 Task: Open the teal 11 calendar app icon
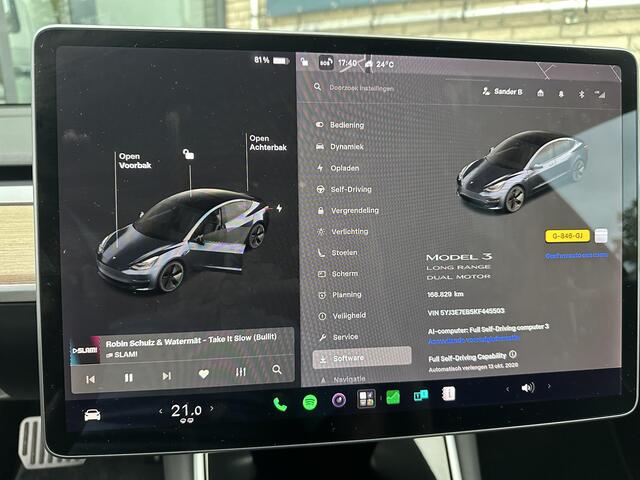421,395
